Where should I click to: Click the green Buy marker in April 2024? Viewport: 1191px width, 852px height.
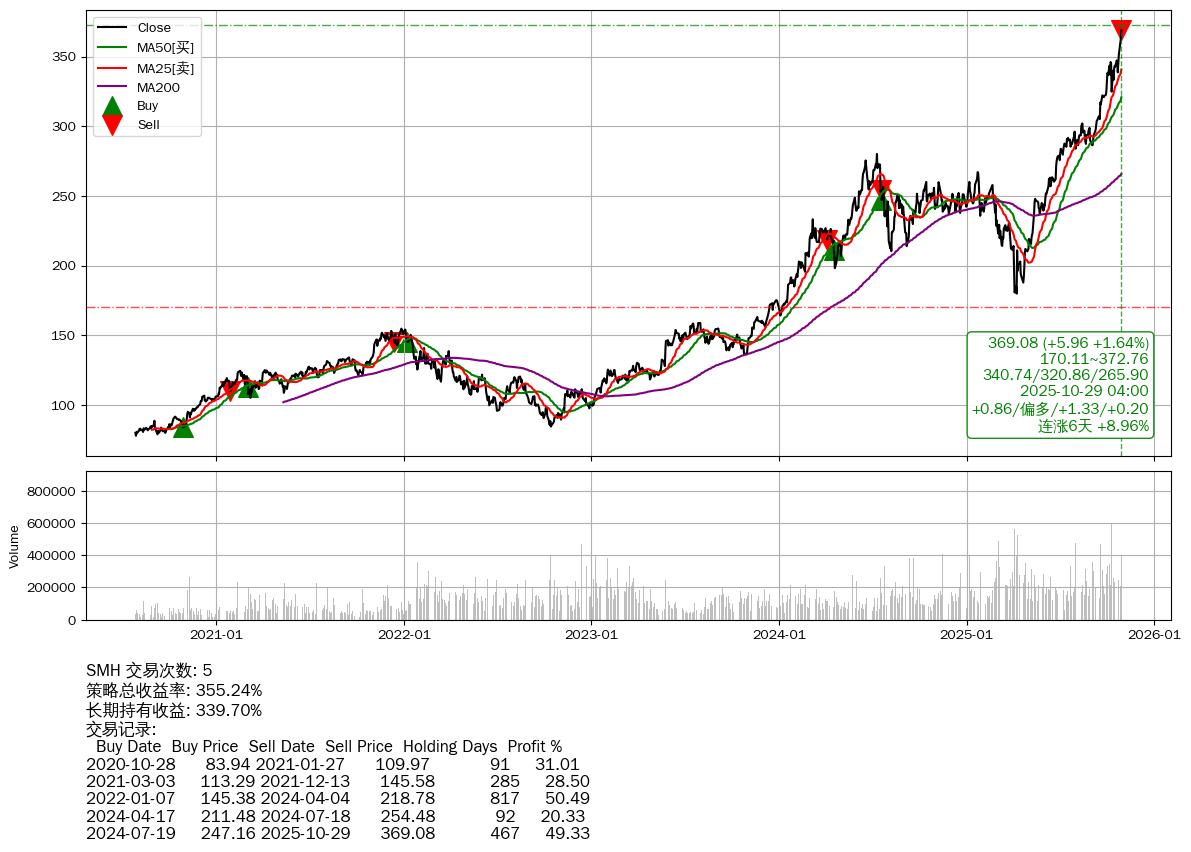click(x=834, y=251)
